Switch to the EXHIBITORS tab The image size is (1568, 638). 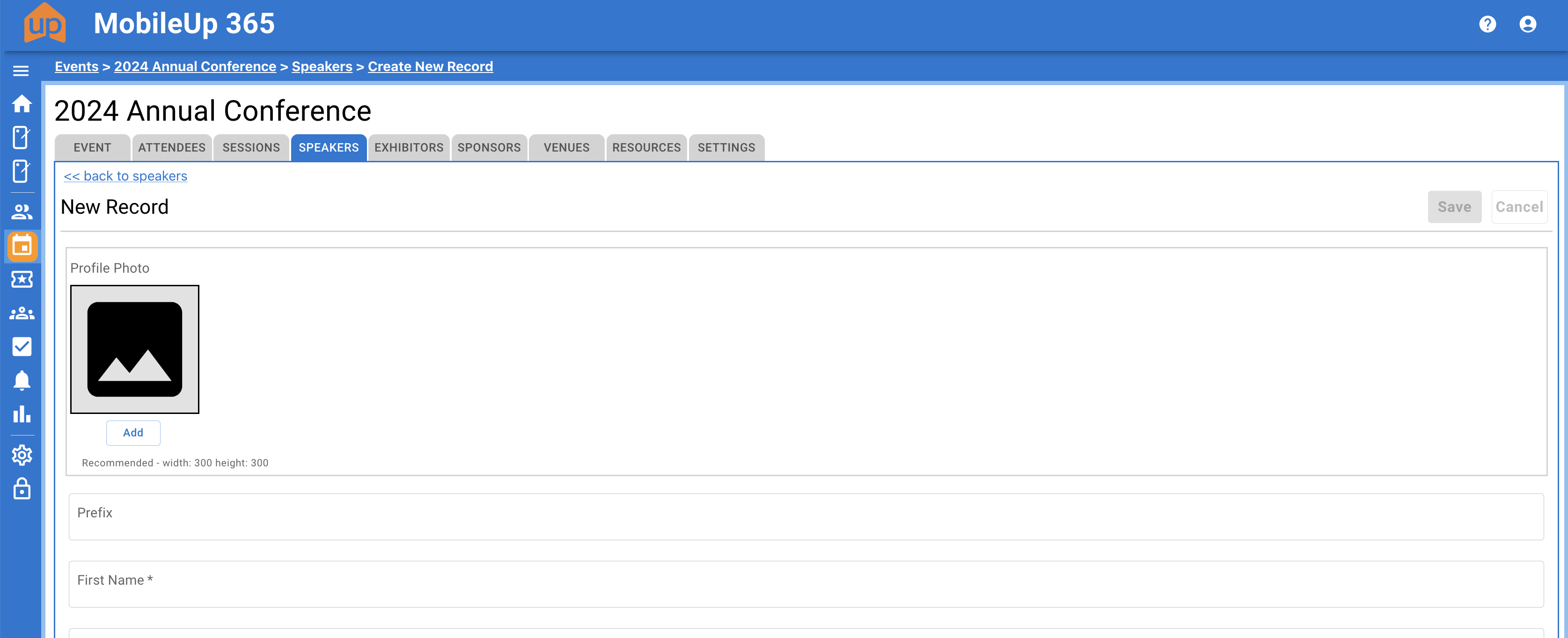click(409, 147)
